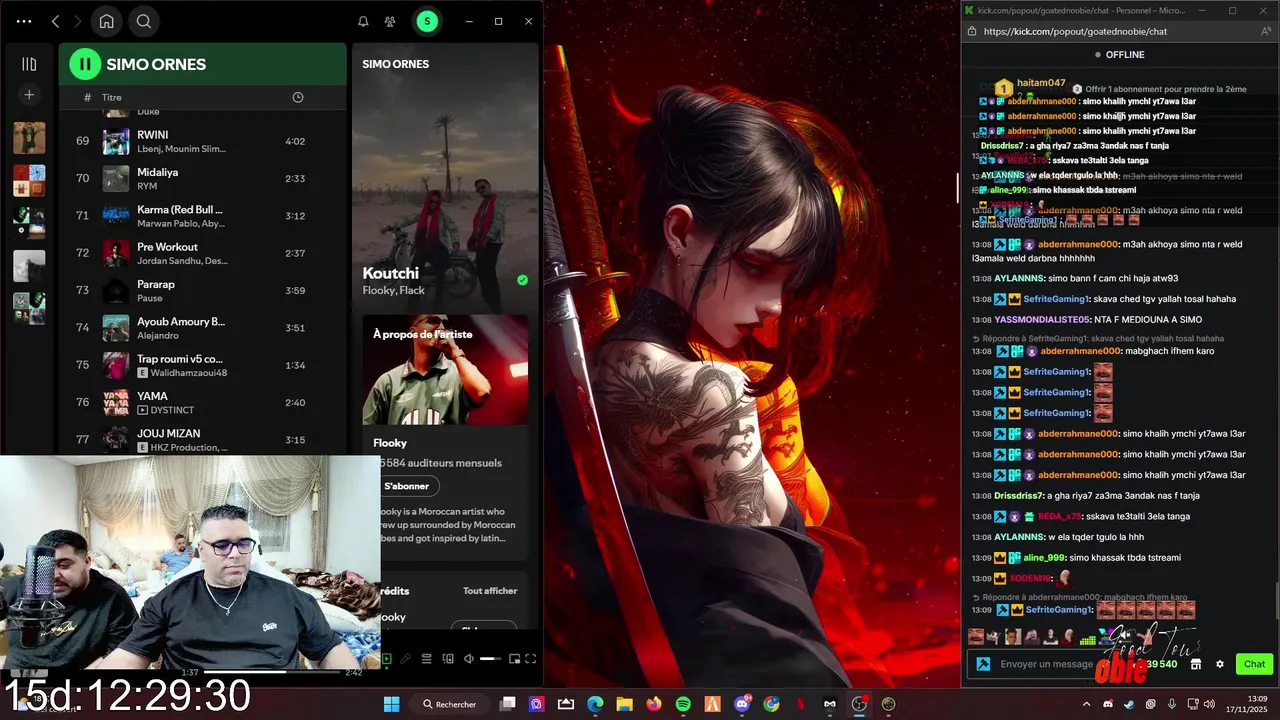Open Spotify notifications bell
This screenshot has width=1280, height=720.
coord(363,21)
